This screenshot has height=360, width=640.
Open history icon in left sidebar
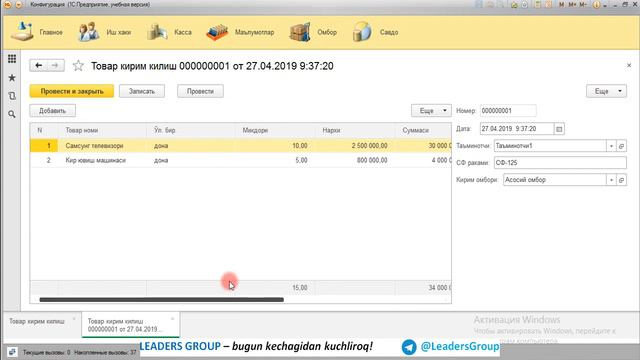(x=12, y=96)
